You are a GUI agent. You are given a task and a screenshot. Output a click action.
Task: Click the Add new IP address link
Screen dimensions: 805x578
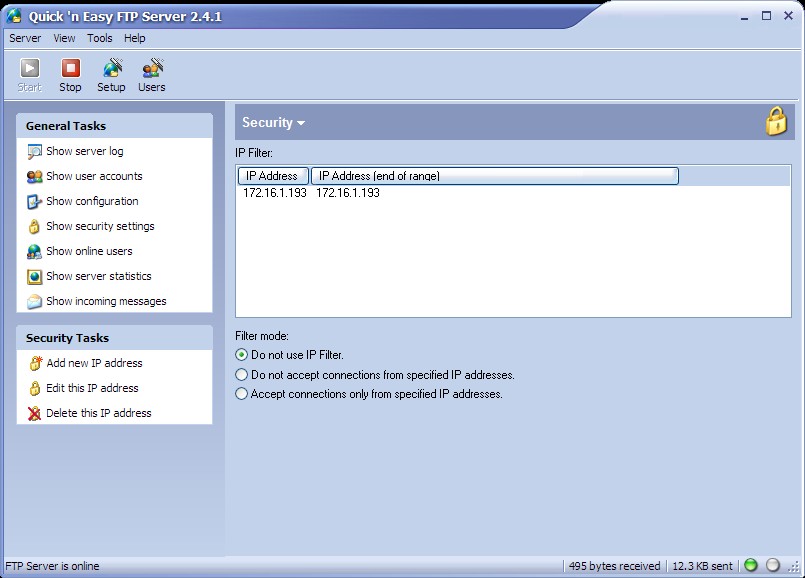(94, 363)
